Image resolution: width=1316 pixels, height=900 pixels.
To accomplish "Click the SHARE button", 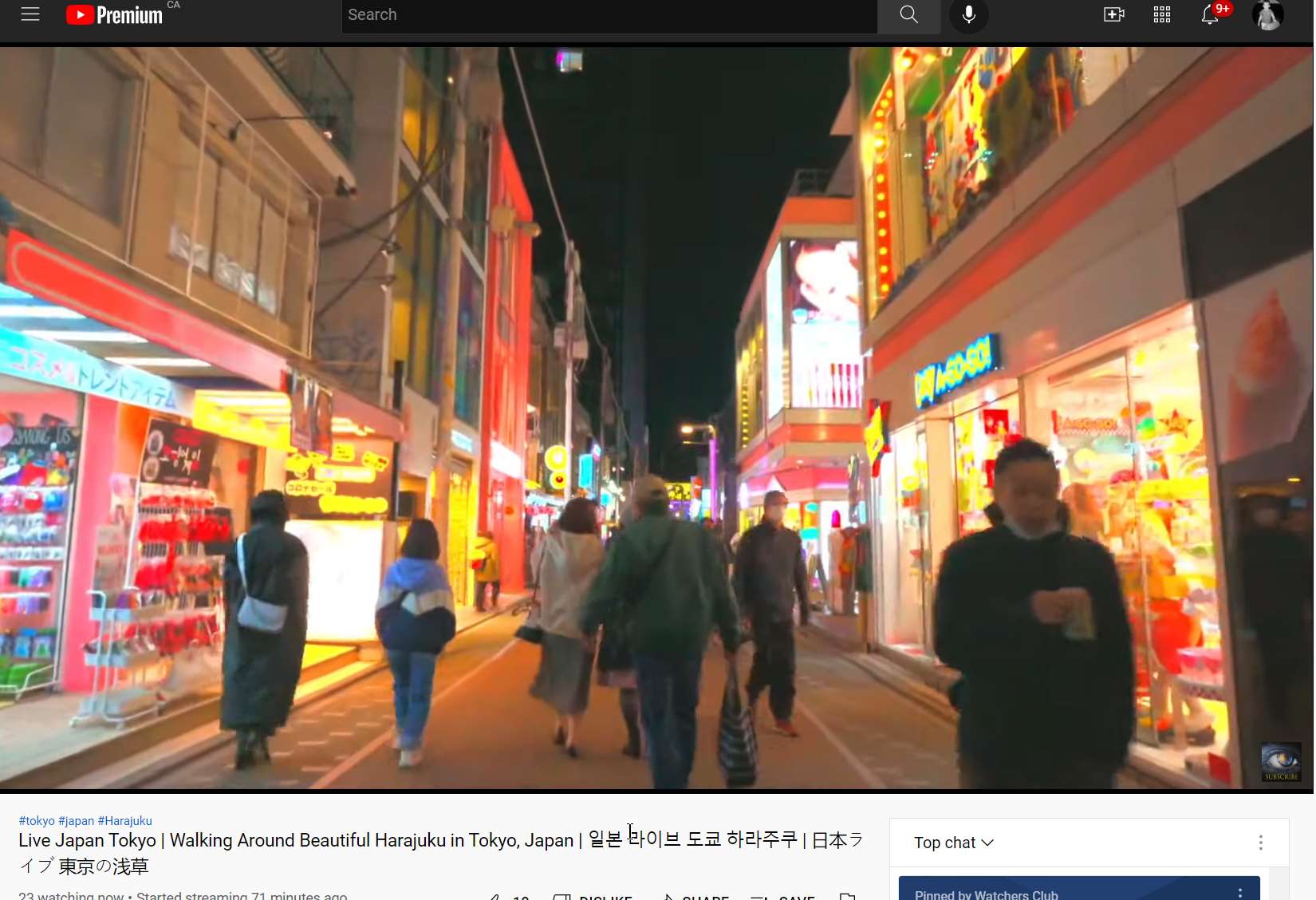I will [x=695, y=897].
